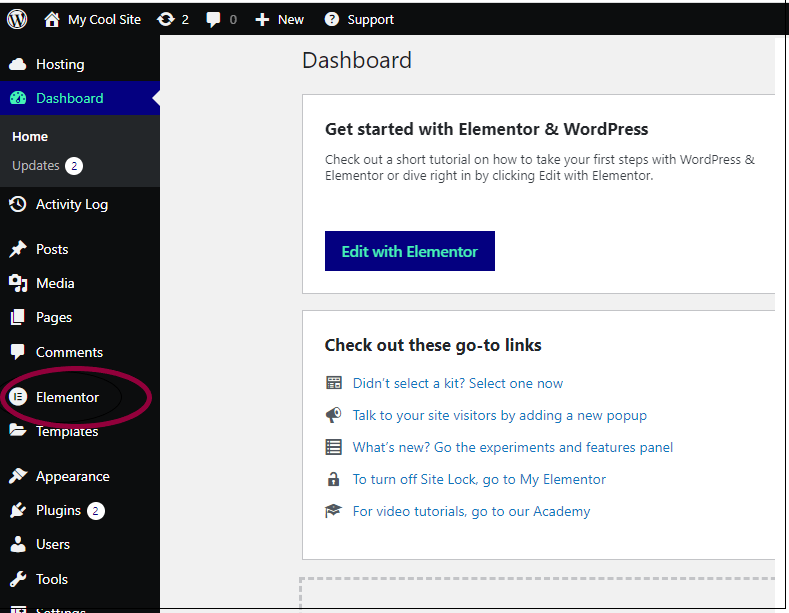The height and width of the screenshot is (613, 789).
Task: Click the Media icon in the sidebar
Action: pos(18,283)
